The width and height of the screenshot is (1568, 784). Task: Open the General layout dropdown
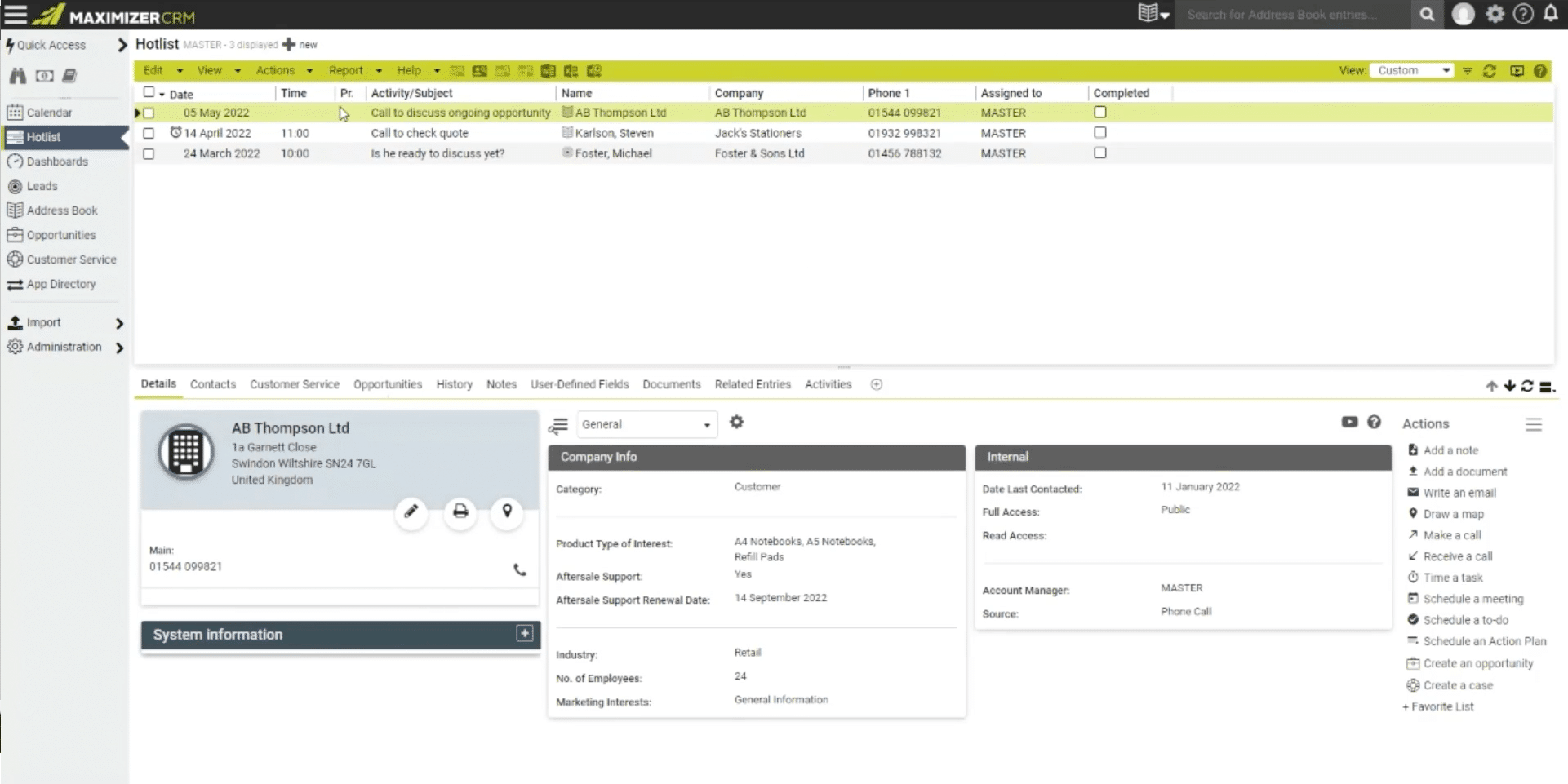coord(646,424)
